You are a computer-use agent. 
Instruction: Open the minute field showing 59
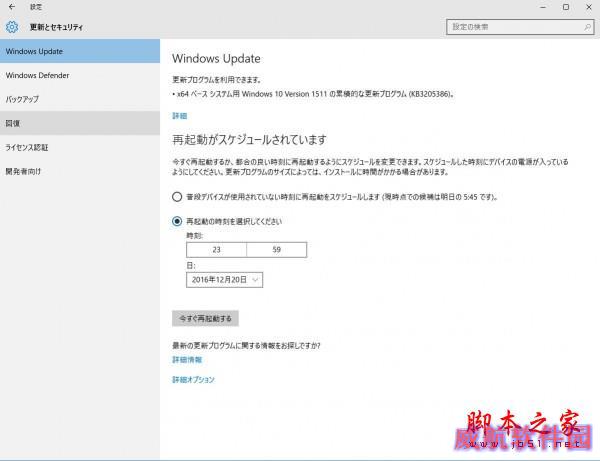(277, 250)
